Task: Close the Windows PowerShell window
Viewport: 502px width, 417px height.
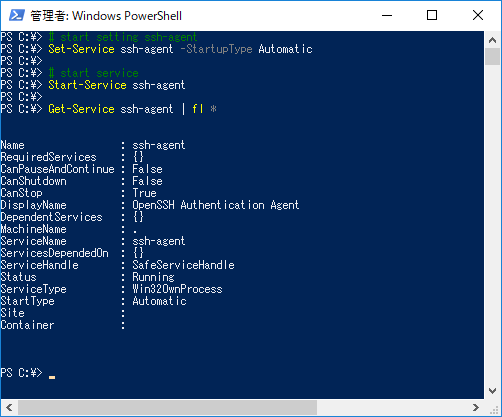Action: click(x=478, y=15)
